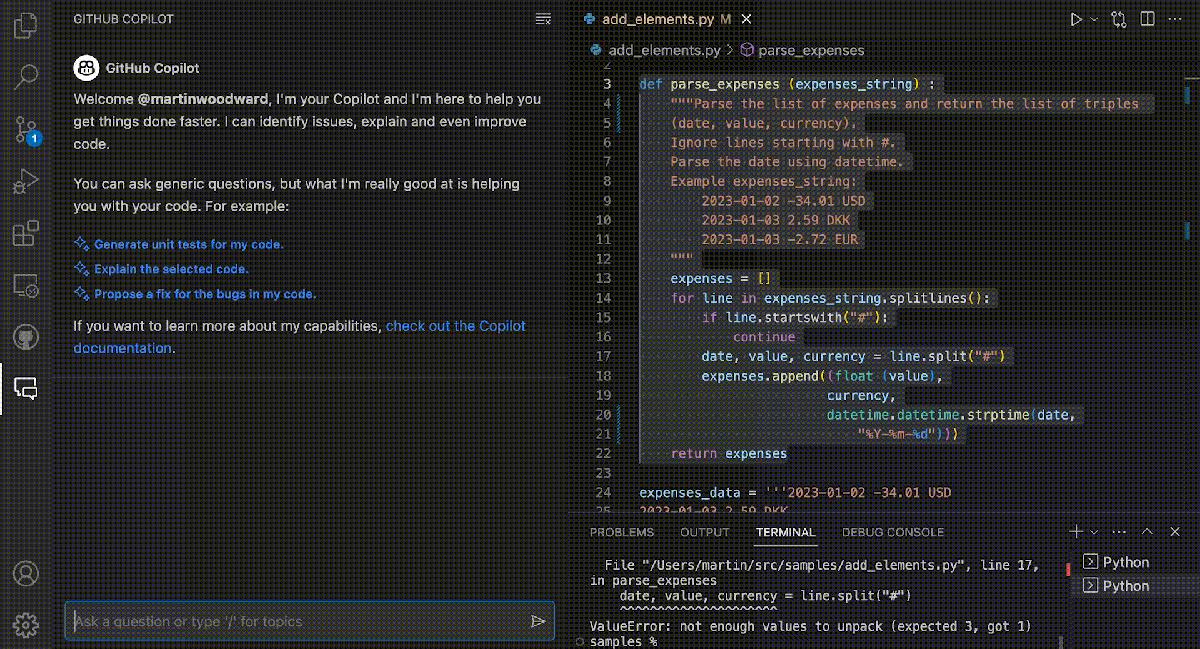Create a new terminal with plus icon
This screenshot has height=649, width=1200.
pyautogui.click(x=1076, y=532)
